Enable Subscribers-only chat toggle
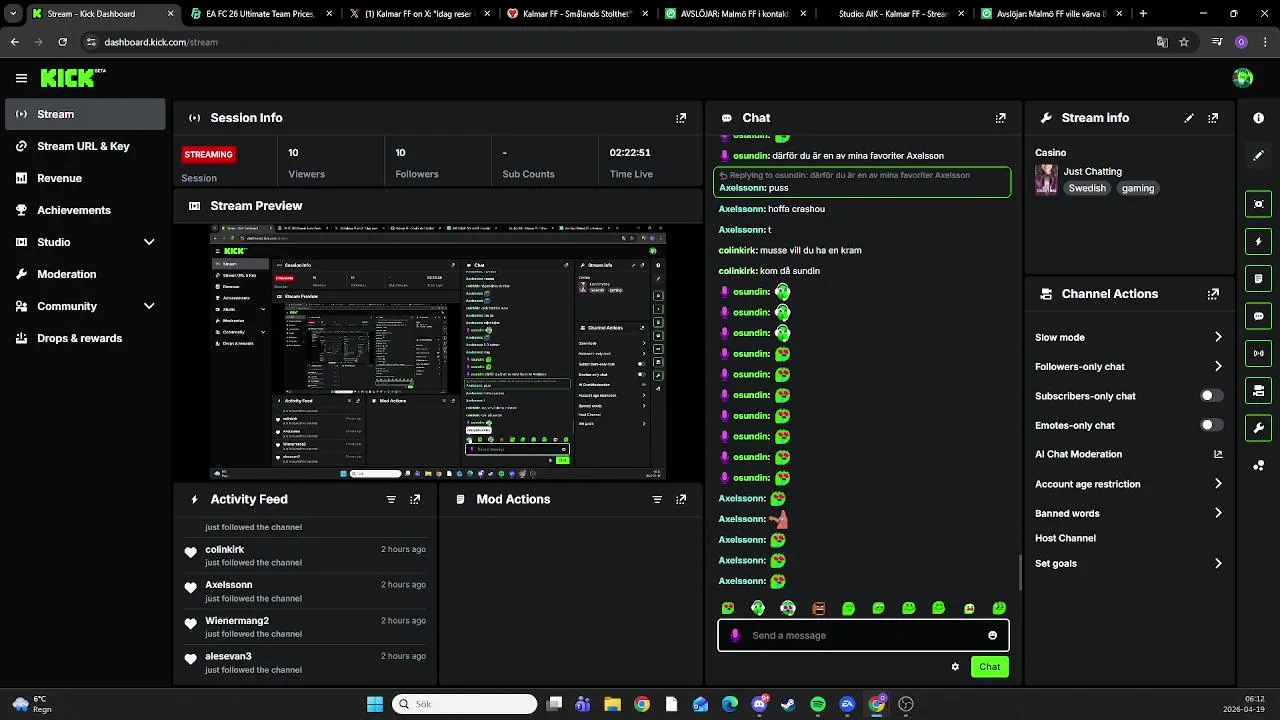This screenshot has height=720, width=1280. pyautogui.click(x=1211, y=396)
